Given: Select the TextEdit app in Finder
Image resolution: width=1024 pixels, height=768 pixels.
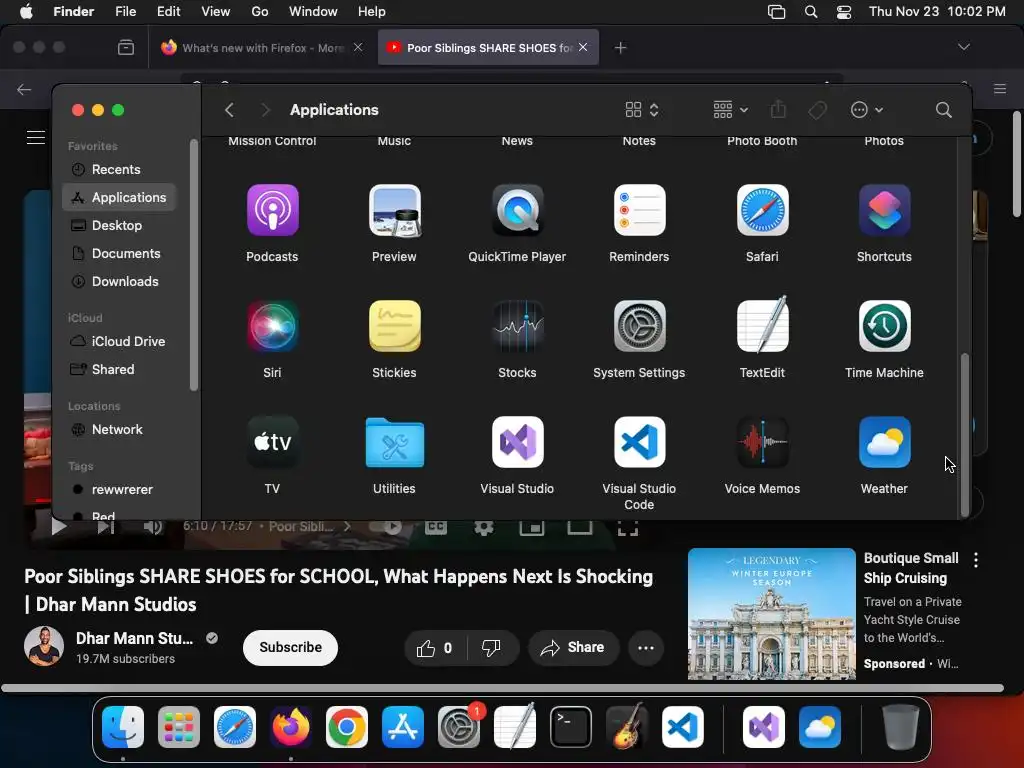Looking at the screenshot, I should pos(762,325).
